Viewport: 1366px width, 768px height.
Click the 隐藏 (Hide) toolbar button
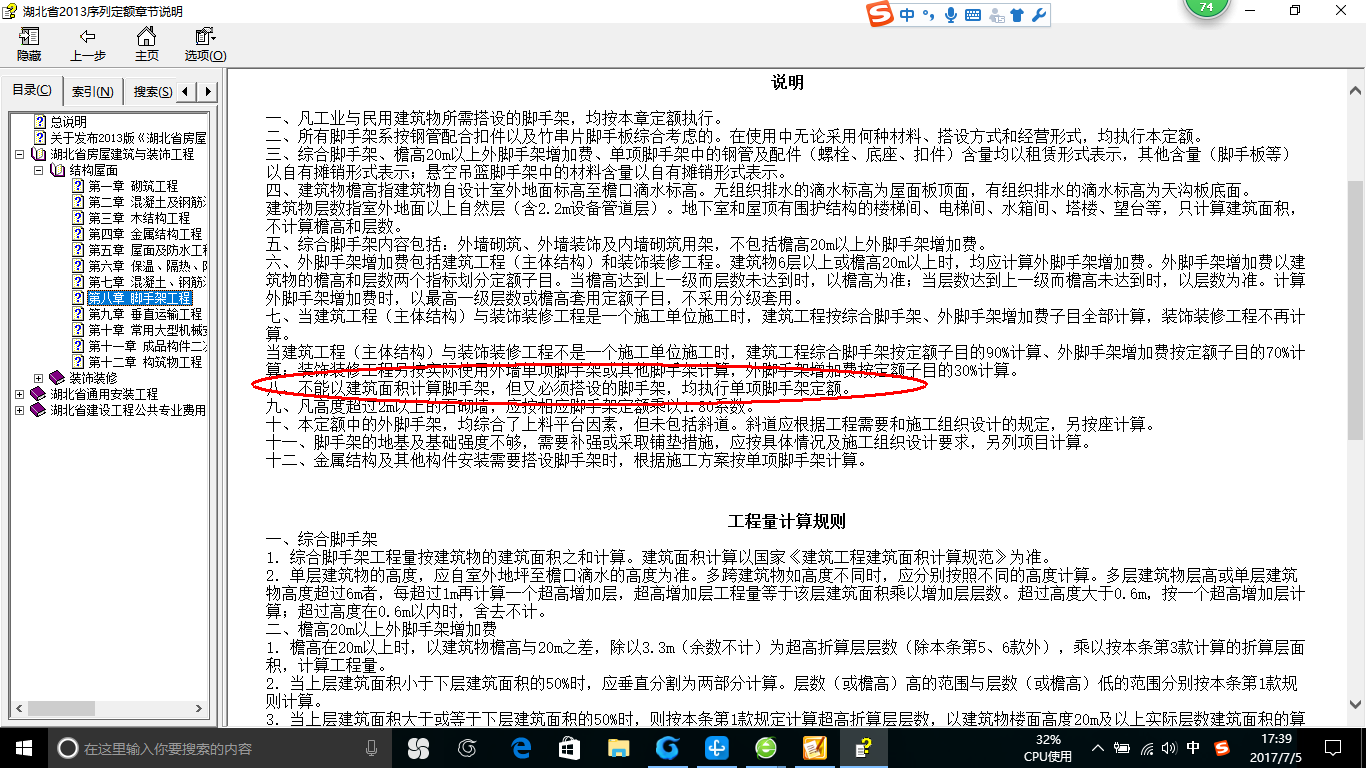[29, 45]
